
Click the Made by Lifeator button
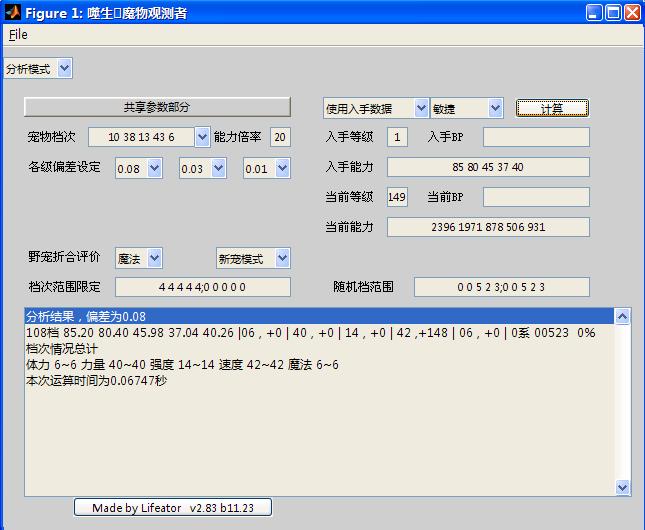tap(173, 508)
